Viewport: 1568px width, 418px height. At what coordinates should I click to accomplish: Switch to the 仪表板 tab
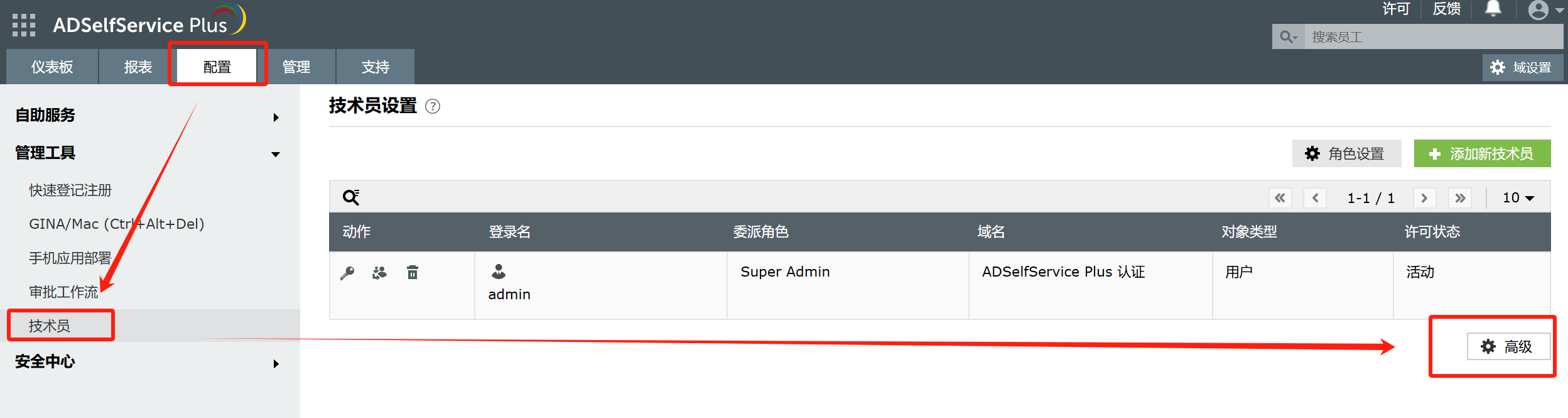click(52, 67)
